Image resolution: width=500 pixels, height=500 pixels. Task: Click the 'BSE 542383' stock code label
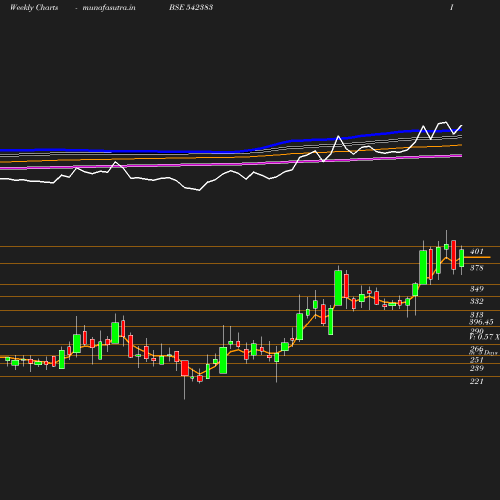[x=191, y=7]
